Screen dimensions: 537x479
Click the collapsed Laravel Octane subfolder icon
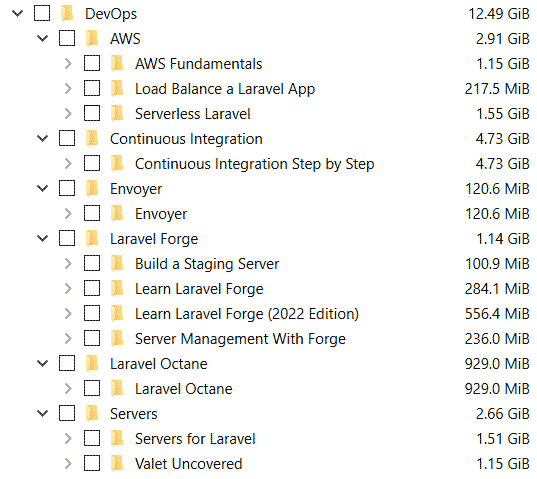[x=117, y=389]
